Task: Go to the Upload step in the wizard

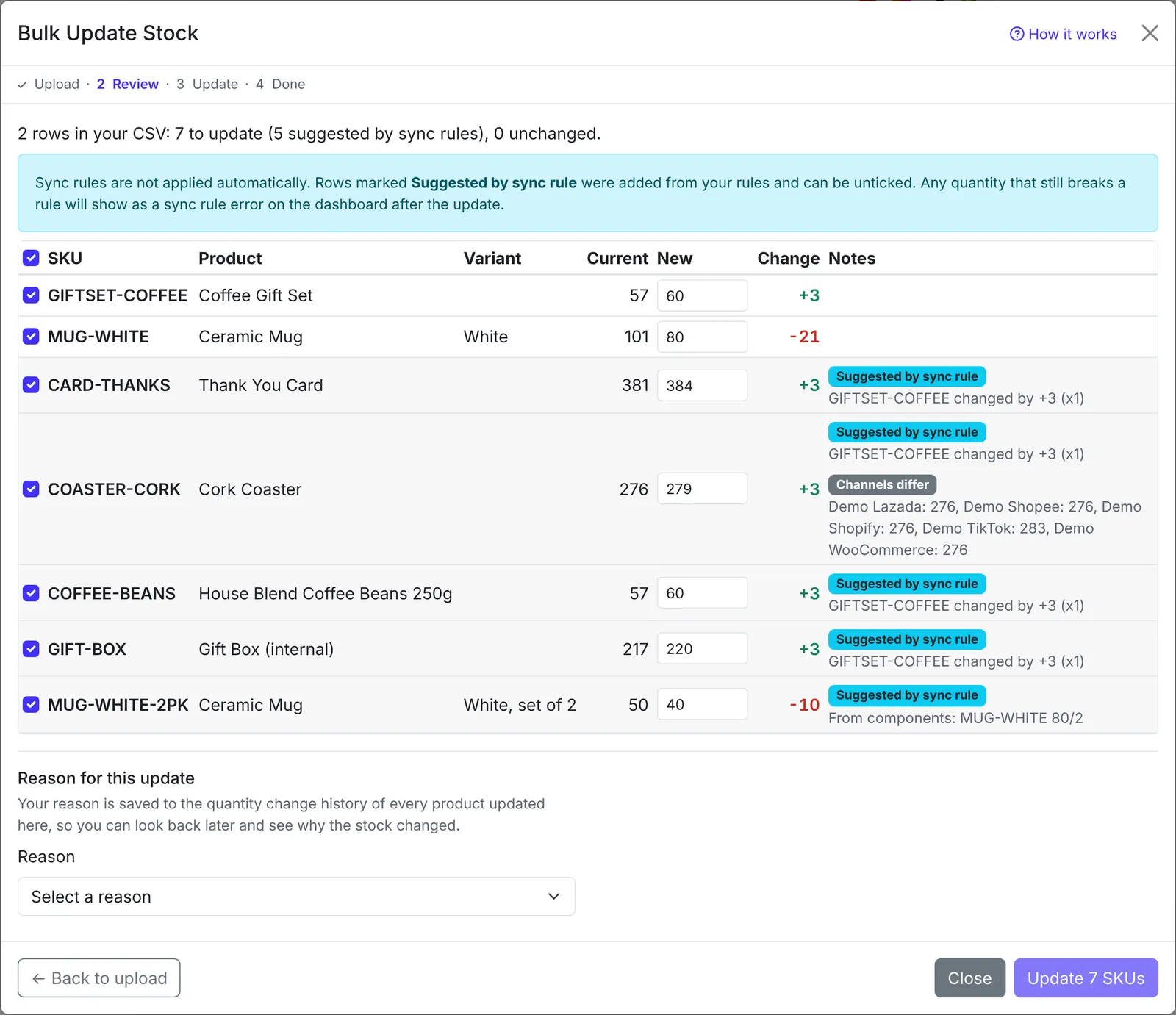Action: [x=49, y=84]
